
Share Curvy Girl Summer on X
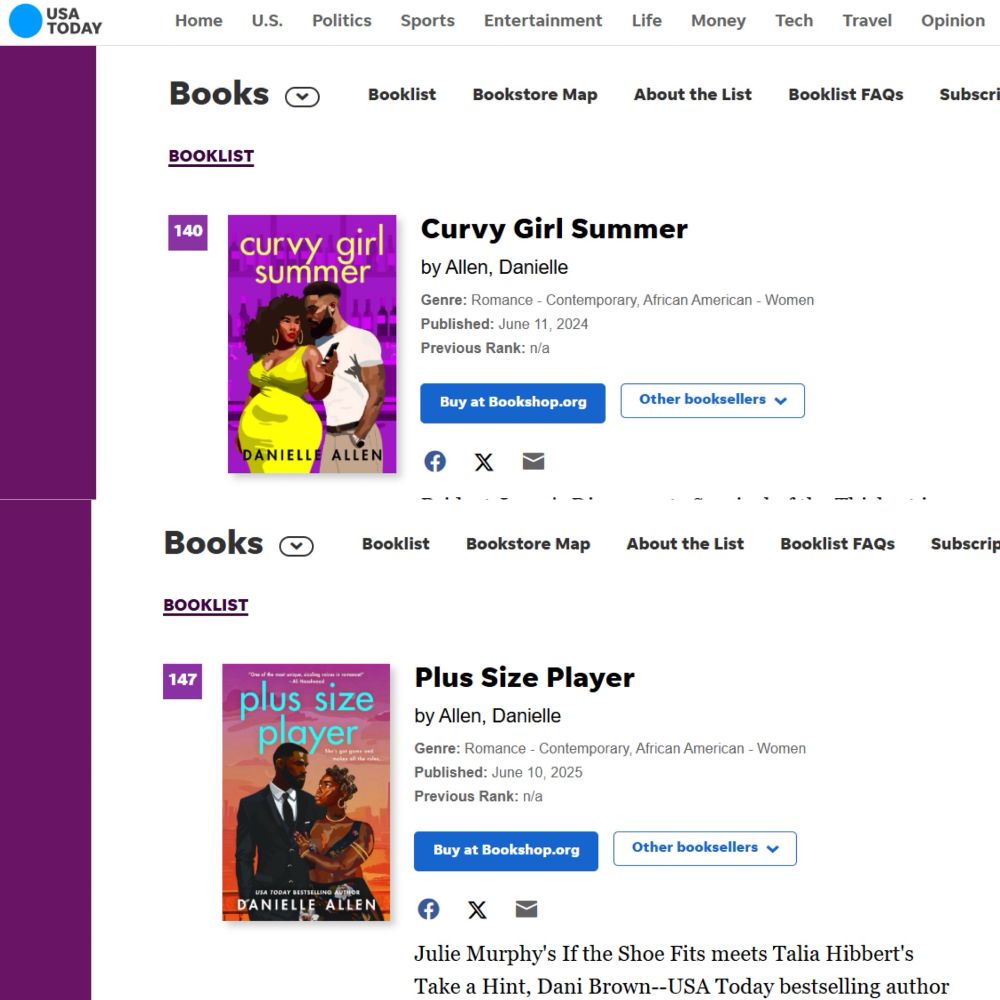click(x=484, y=462)
